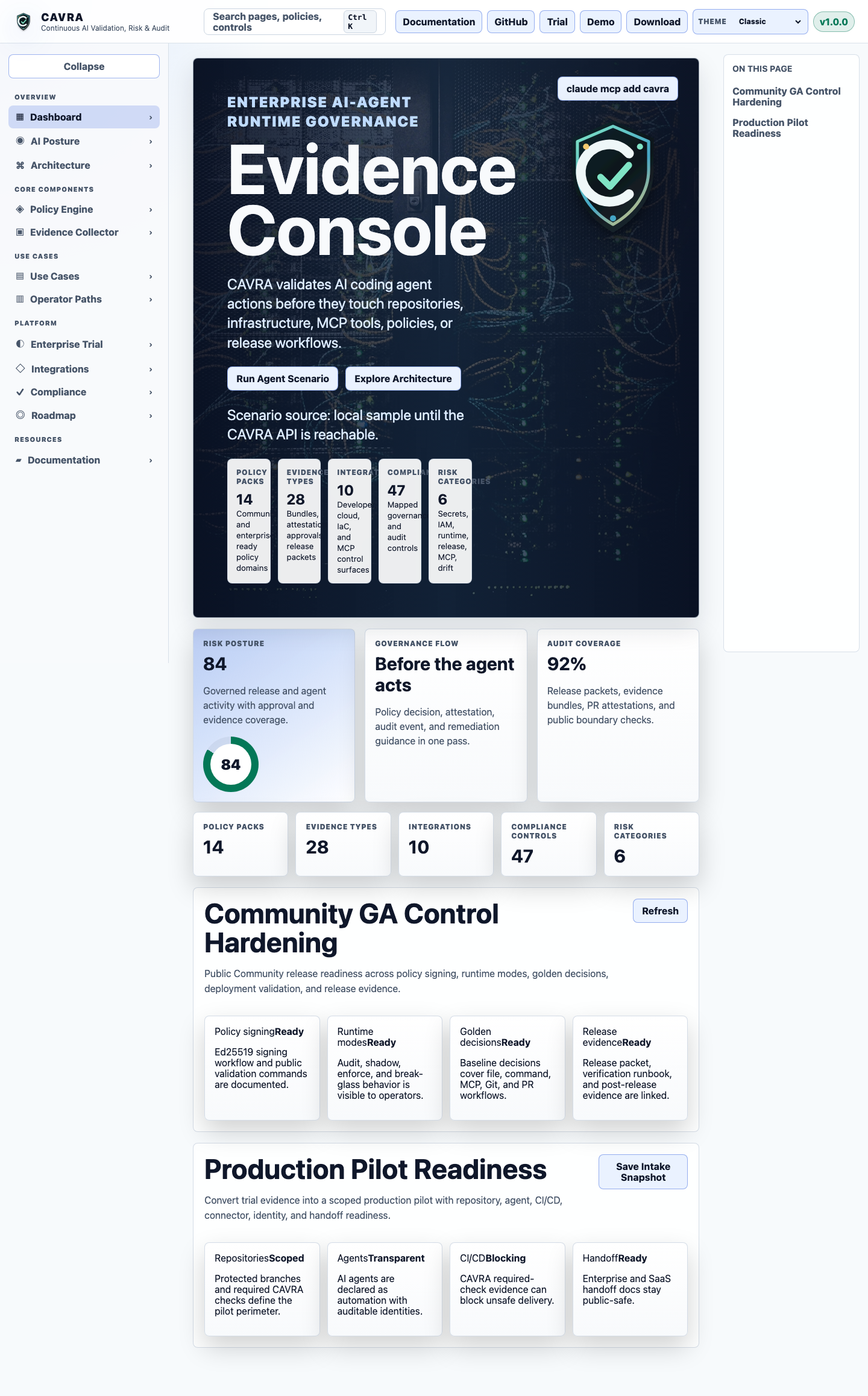Screen dimensions: 868x1396
Task: Click the Integrations 10 stat tile
Action: point(446,844)
